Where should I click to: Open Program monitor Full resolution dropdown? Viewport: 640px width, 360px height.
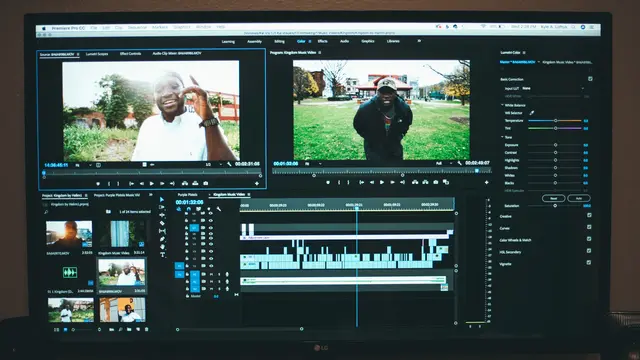pyautogui.click(x=444, y=163)
